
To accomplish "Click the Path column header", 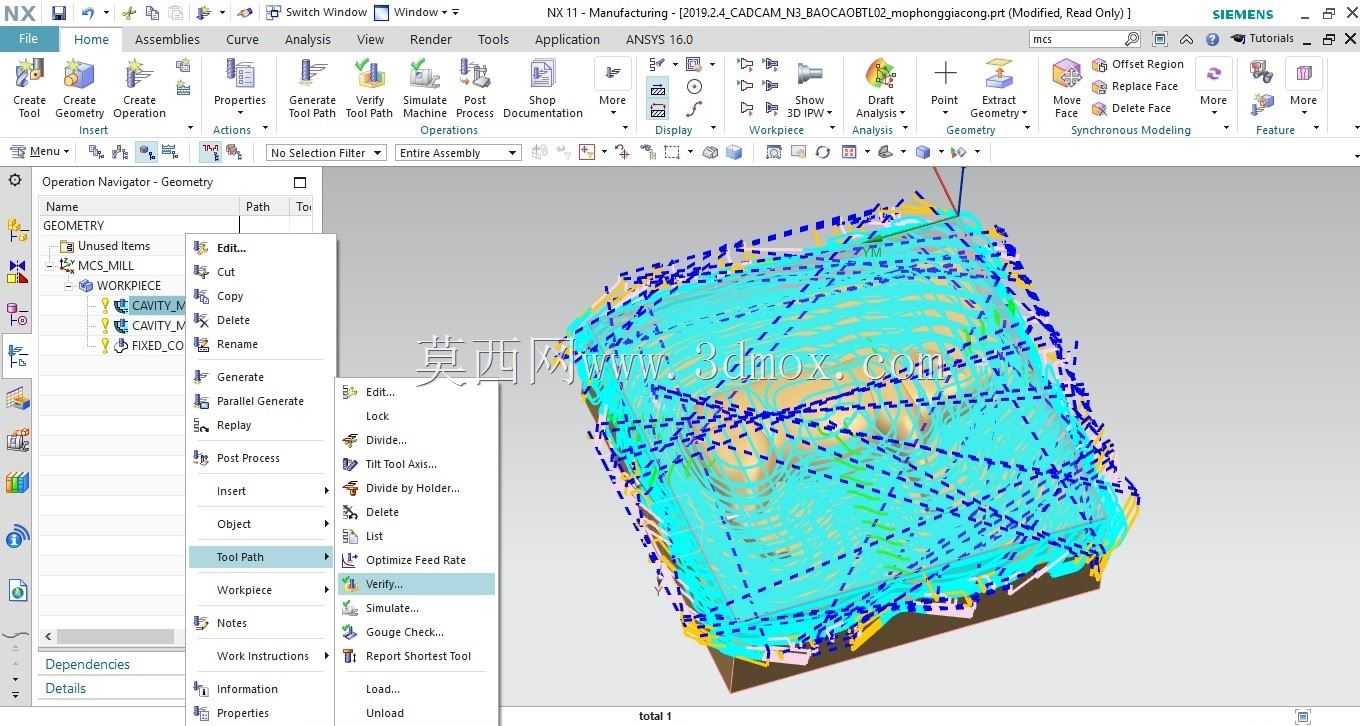I will [x=264, y=206].
